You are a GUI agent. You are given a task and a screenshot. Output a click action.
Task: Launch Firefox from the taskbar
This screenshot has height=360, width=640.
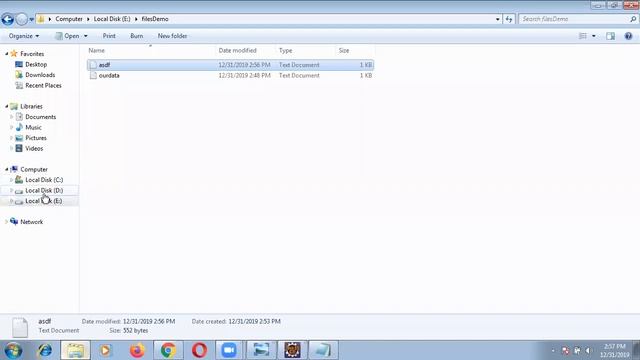pos(137,350)
